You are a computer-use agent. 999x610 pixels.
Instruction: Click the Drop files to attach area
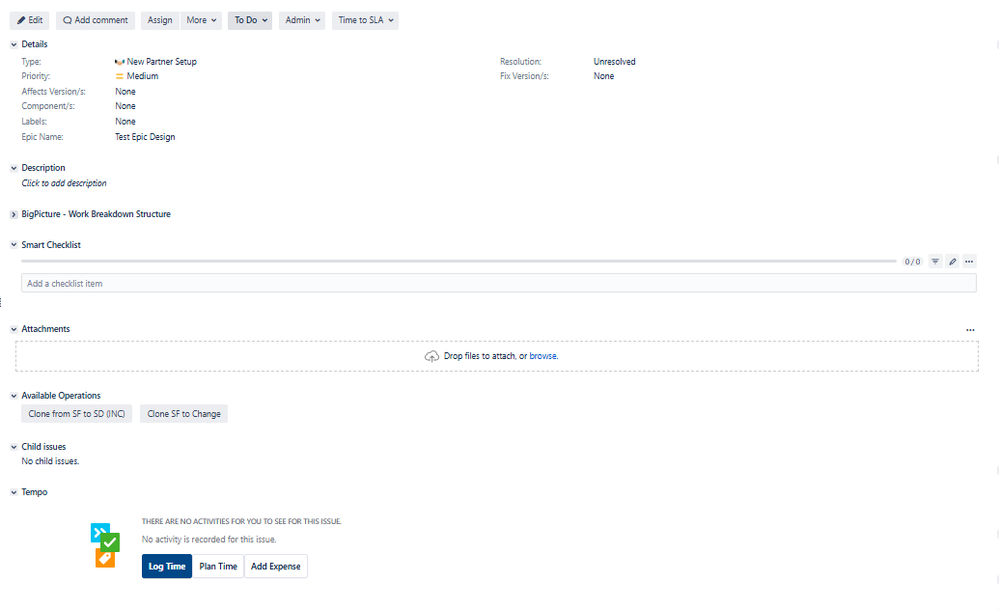(x=497, y=356)
